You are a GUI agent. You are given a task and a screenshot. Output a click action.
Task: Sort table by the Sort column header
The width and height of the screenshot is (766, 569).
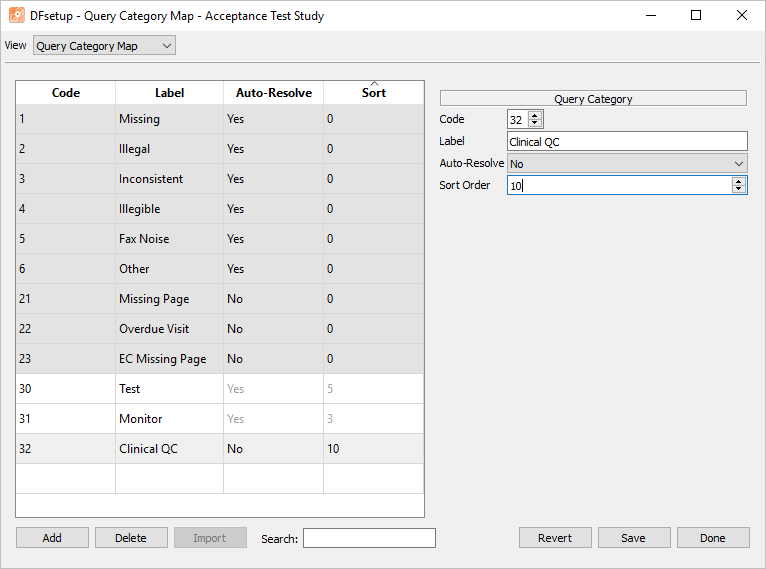[374, 93]
